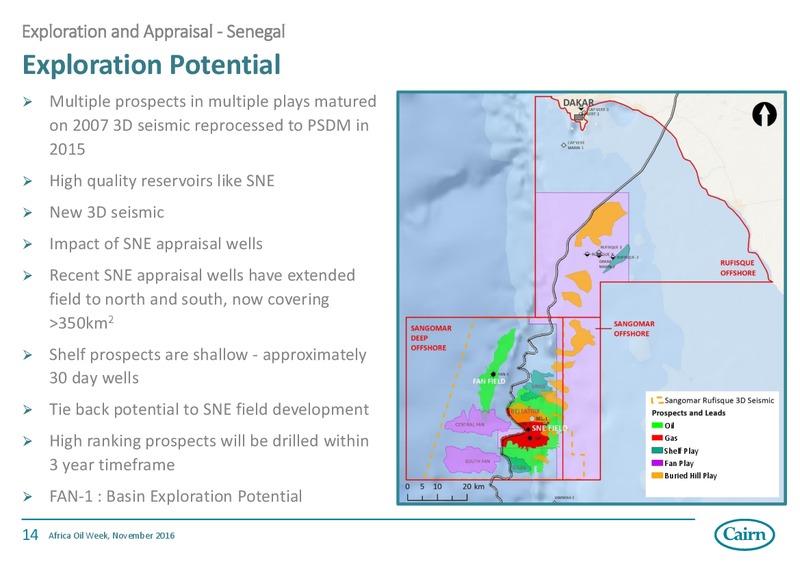
Task: Click slide number 14
Action: (30, 535)
